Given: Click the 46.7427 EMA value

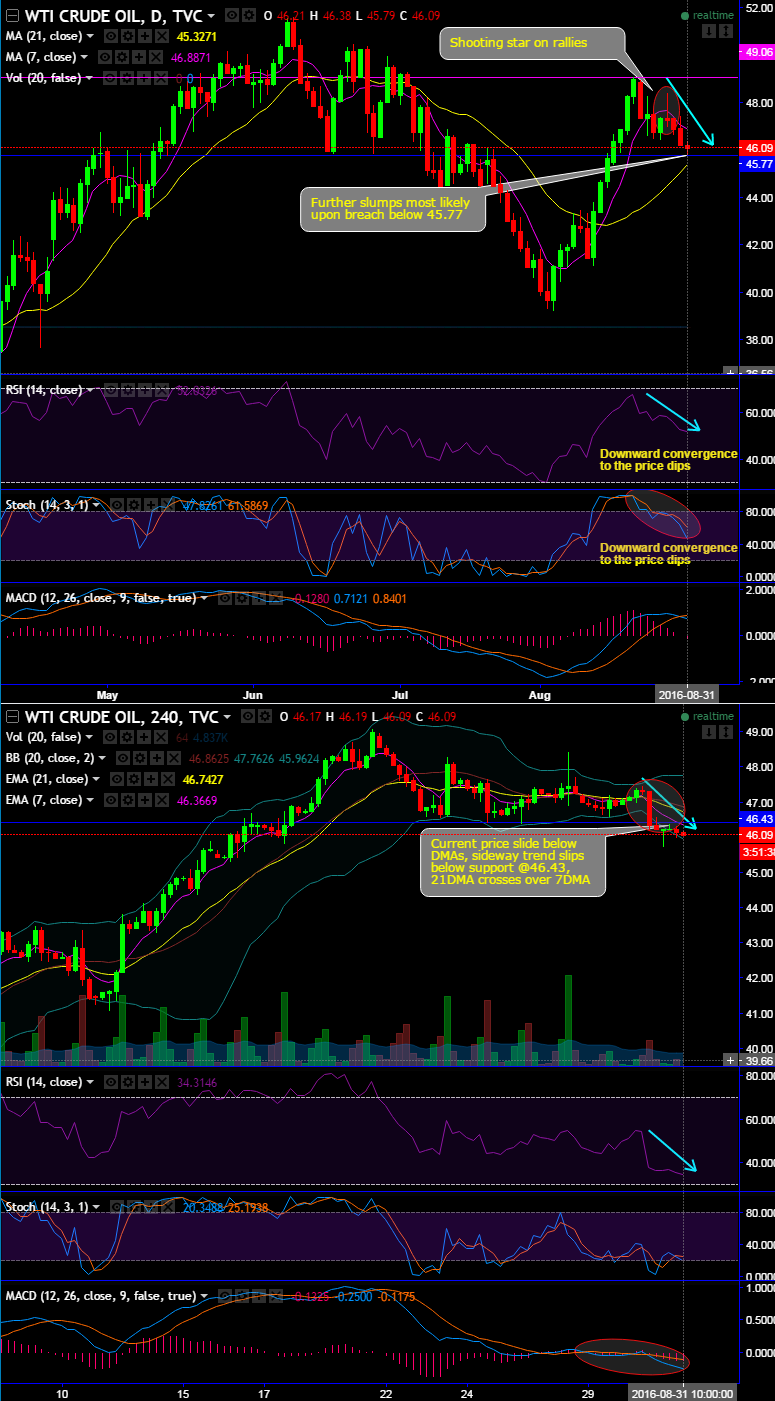Looking at the screenshot, I should 203,778.
